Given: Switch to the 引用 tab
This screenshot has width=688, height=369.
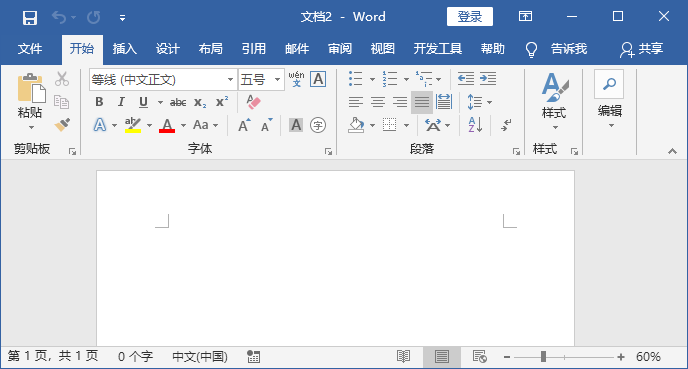Looking at the screenshot, I should click(x=254, y=49).
